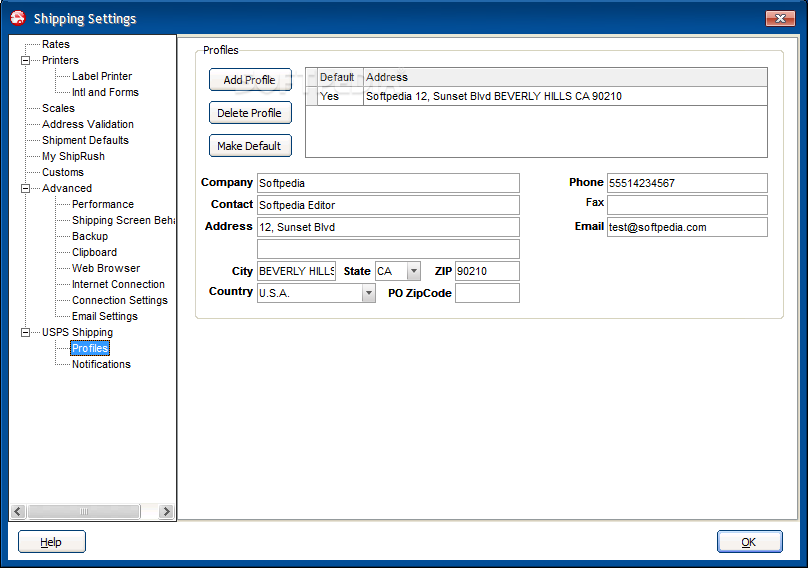
Task: Click the Yes cell in Default column
Action: [x=340, y=96]
